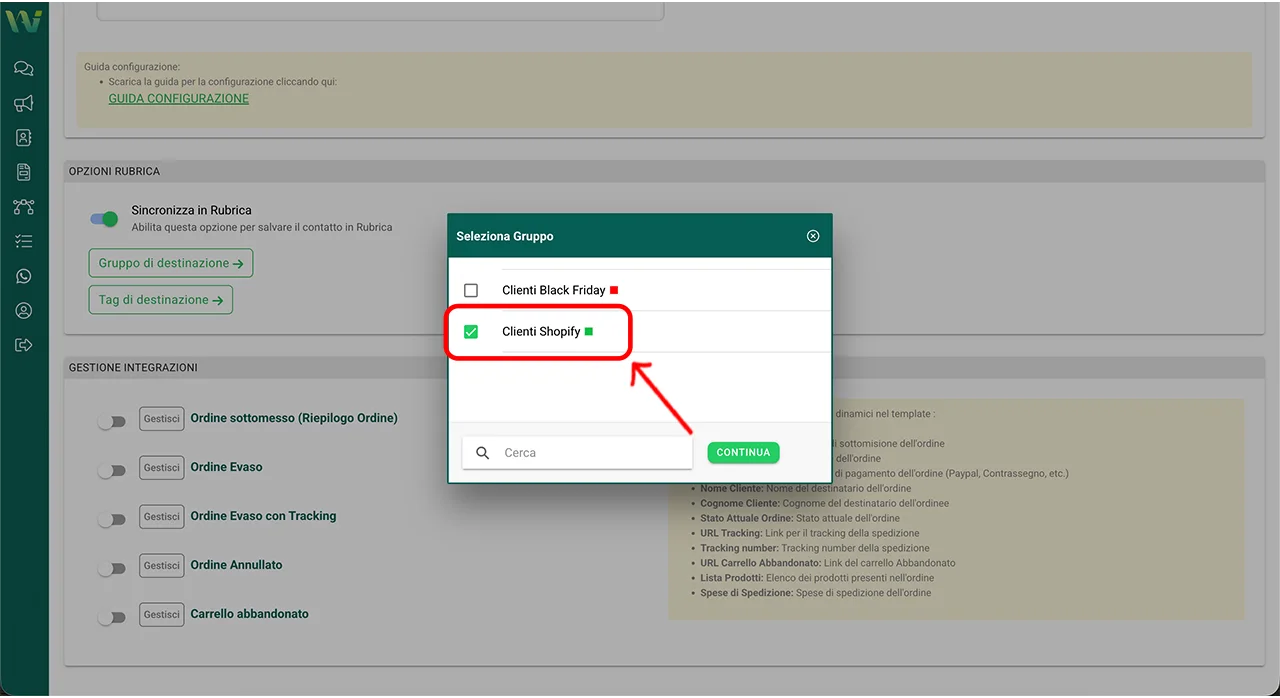Open the megaphone campaigns sidebar icon

[x=24, y=103]
